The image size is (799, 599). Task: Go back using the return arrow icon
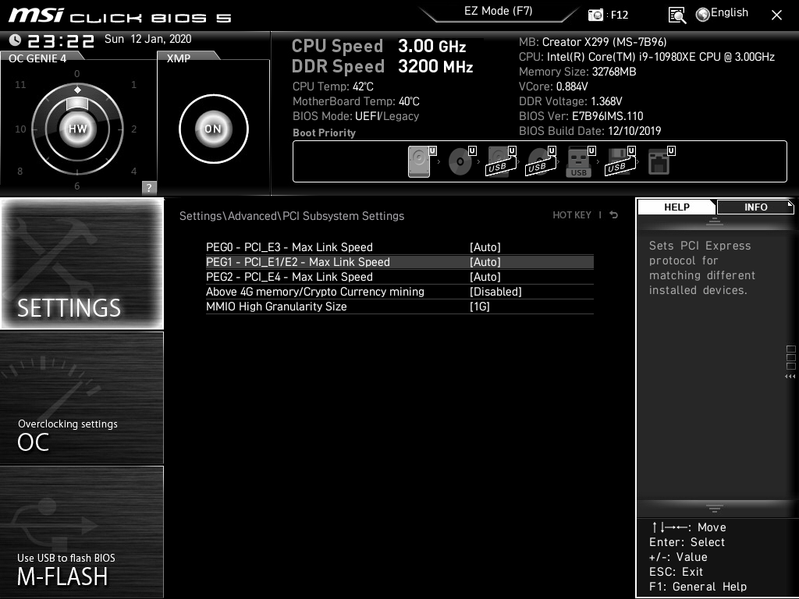tap(614, 215)
